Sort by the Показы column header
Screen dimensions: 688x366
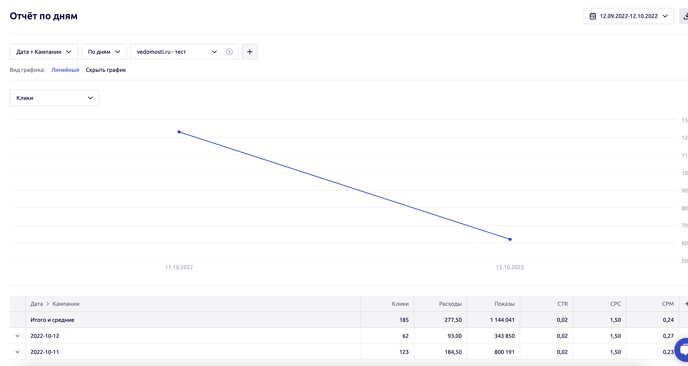pos(504,304)
